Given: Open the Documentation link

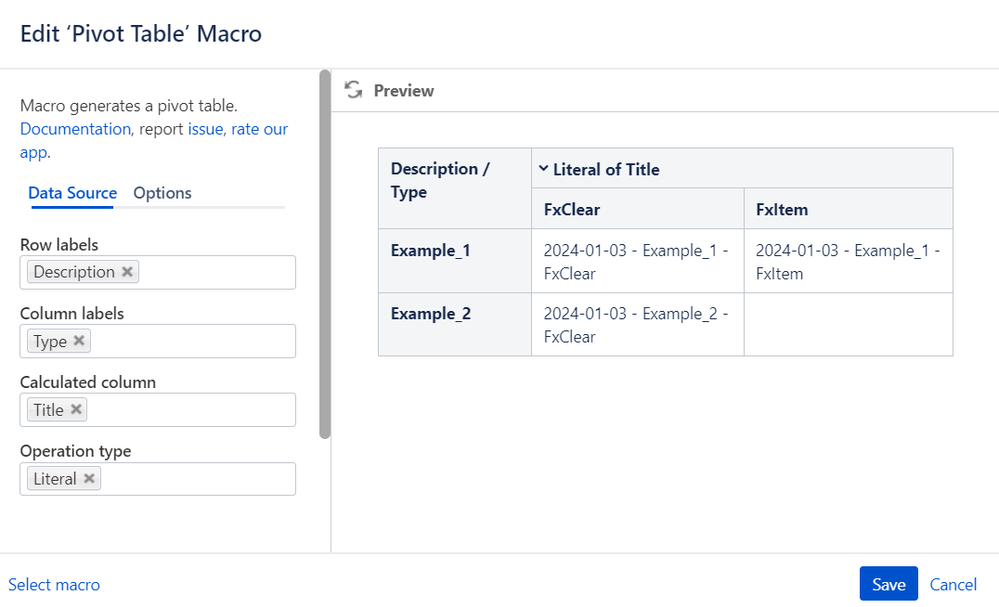Looking at the screenshot, I should pyautogui.click(x=75, y=129).
